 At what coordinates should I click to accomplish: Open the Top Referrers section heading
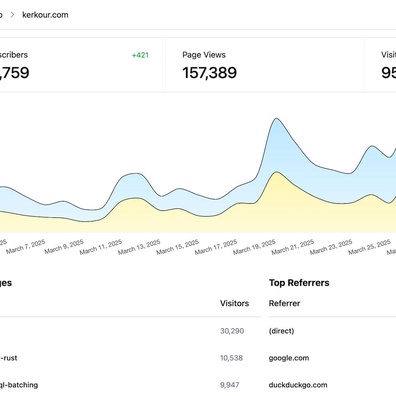point(299,283)
